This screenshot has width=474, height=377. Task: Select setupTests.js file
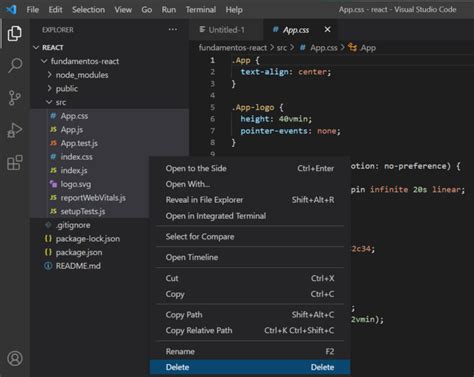click(83, 212)
